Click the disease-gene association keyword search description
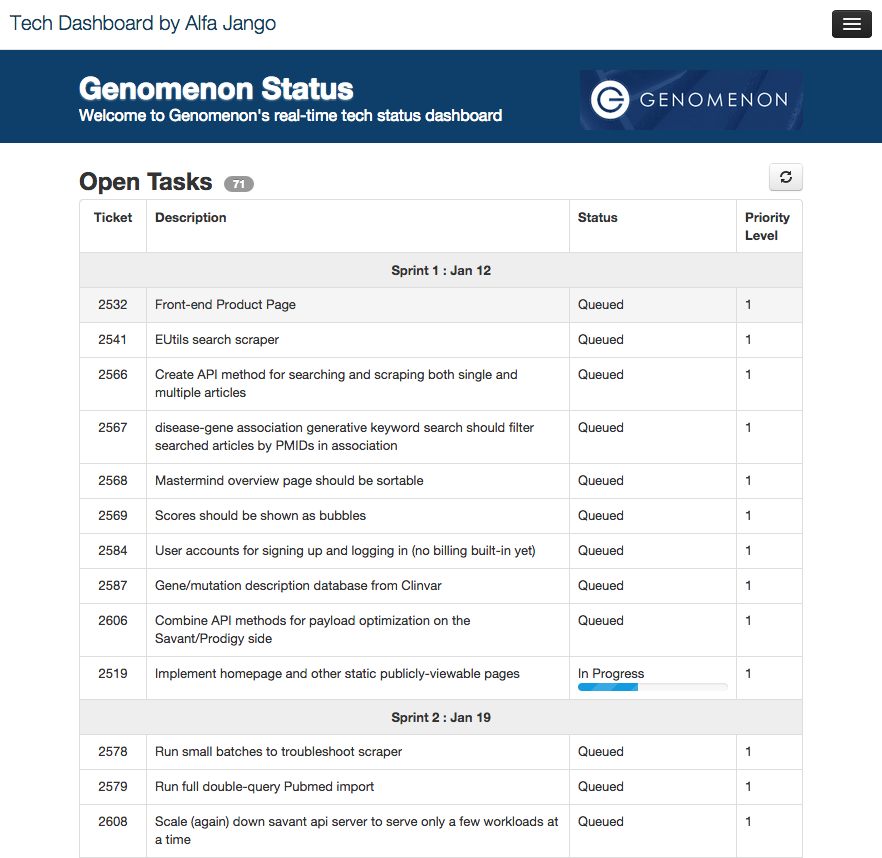 point(344,437)
